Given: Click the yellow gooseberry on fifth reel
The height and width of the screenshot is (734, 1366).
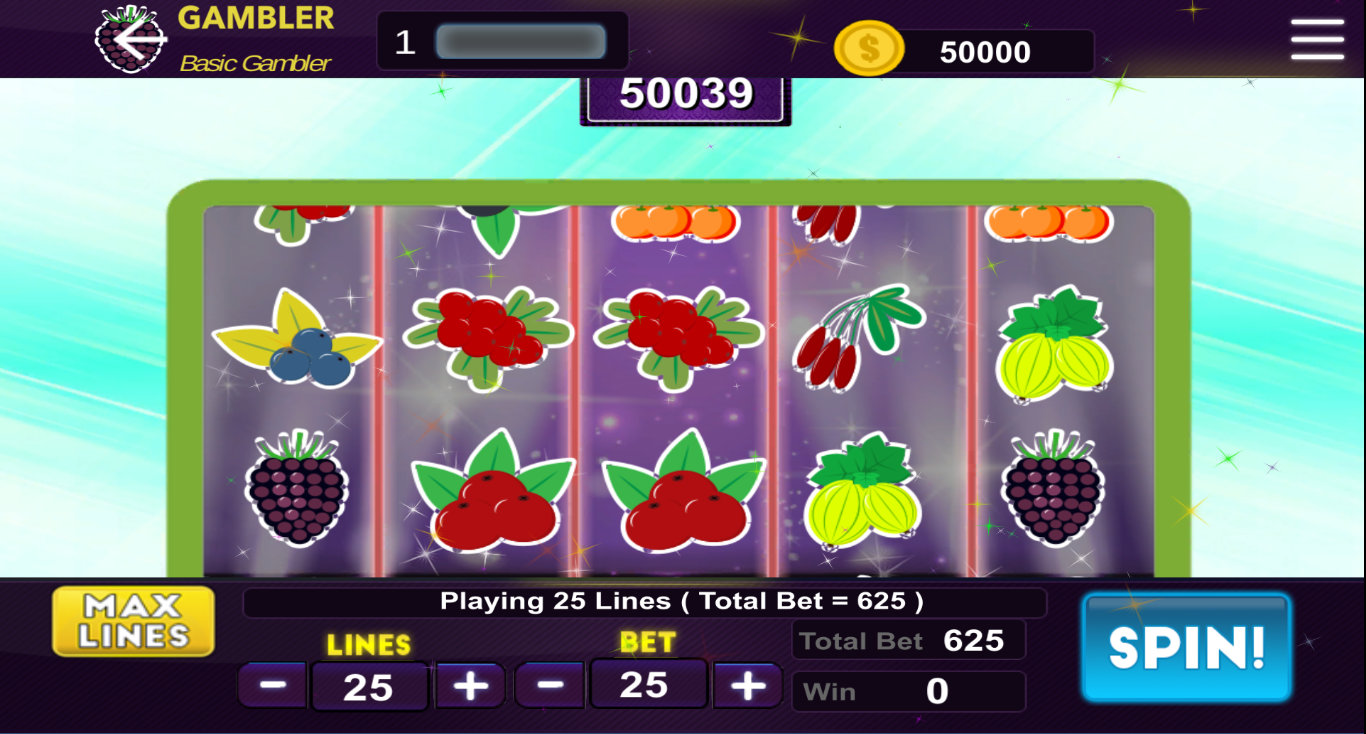Looking at the screenshot, I should 1054,344.
